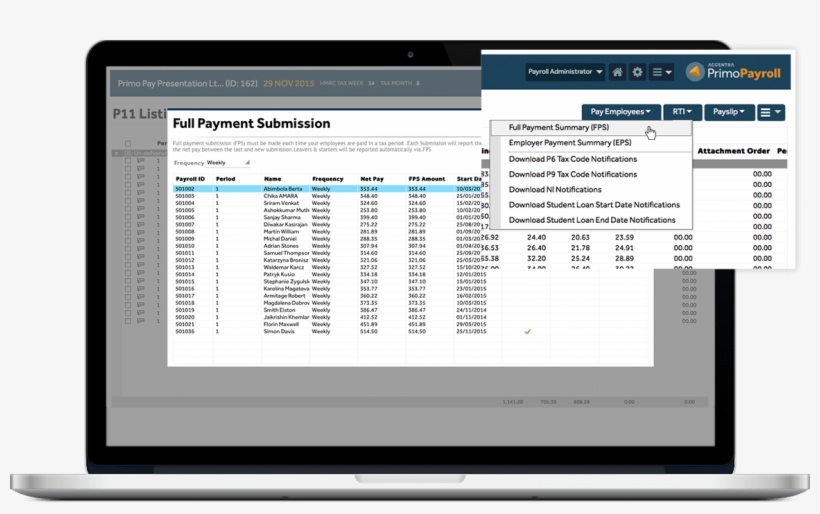Change the Frequency Weekly combo box

coord(228,163)
